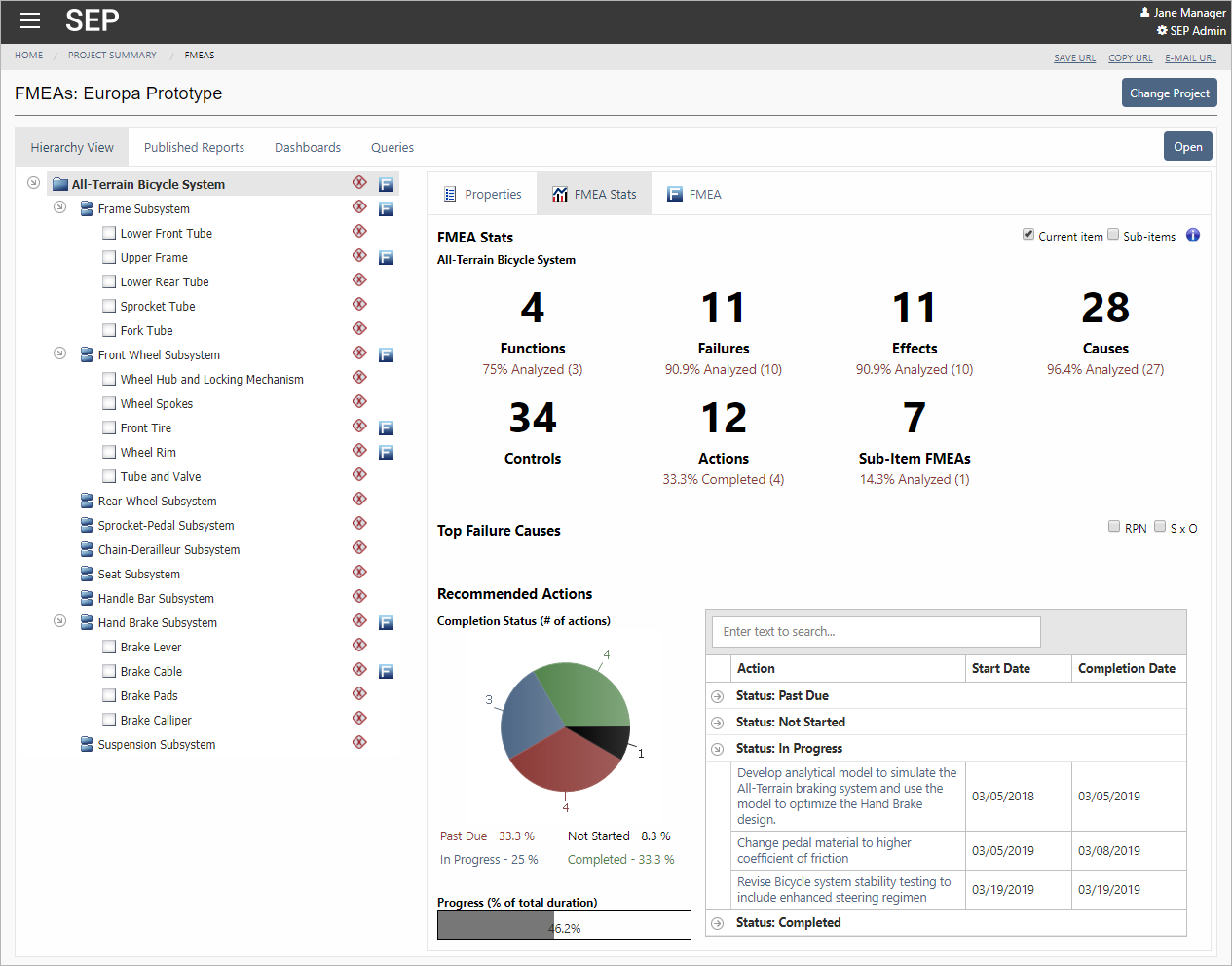The width and height of the screenshot is (1232, 966).
Task: Click the red FMEA diamond next to Brake Pads
Action: [x=359, y=695]
